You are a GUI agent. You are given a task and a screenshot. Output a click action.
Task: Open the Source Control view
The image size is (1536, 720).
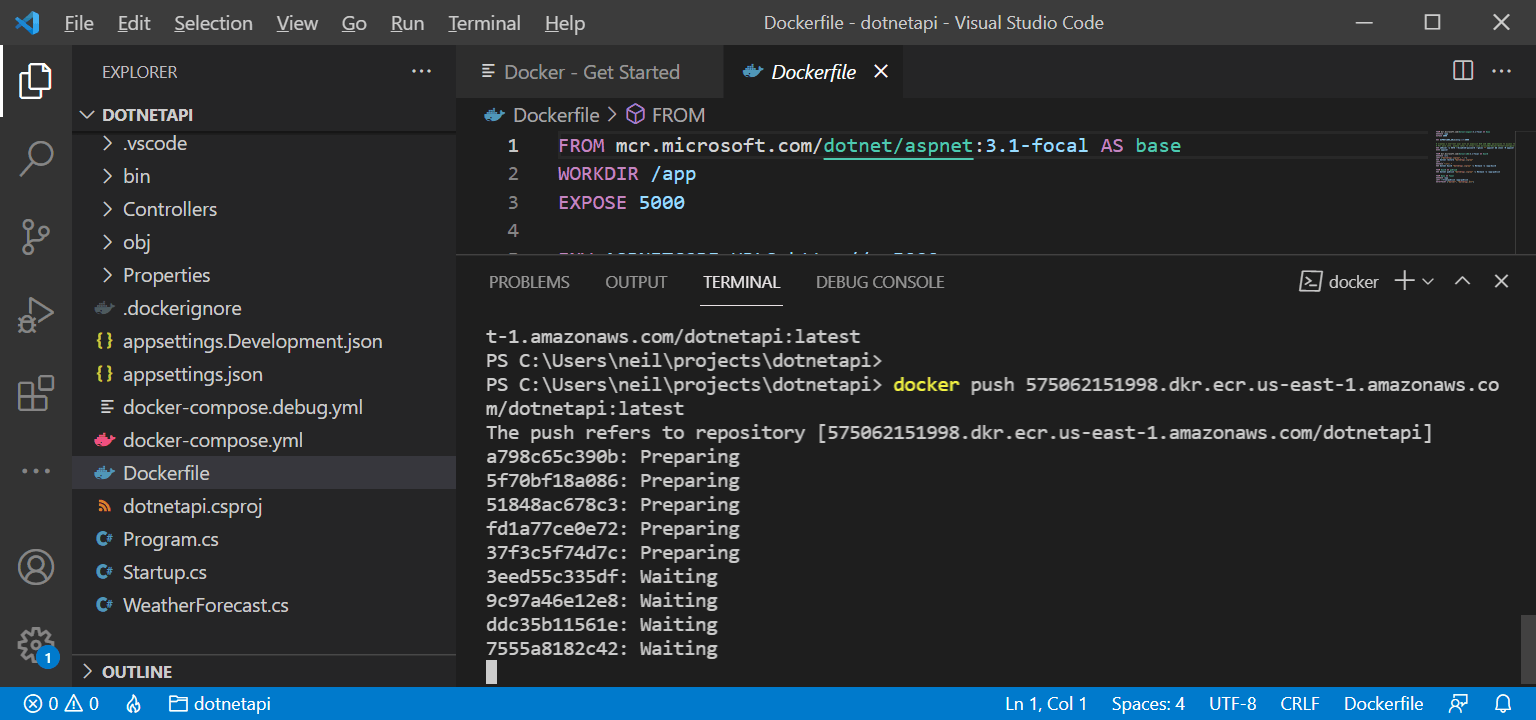(36, 237)
